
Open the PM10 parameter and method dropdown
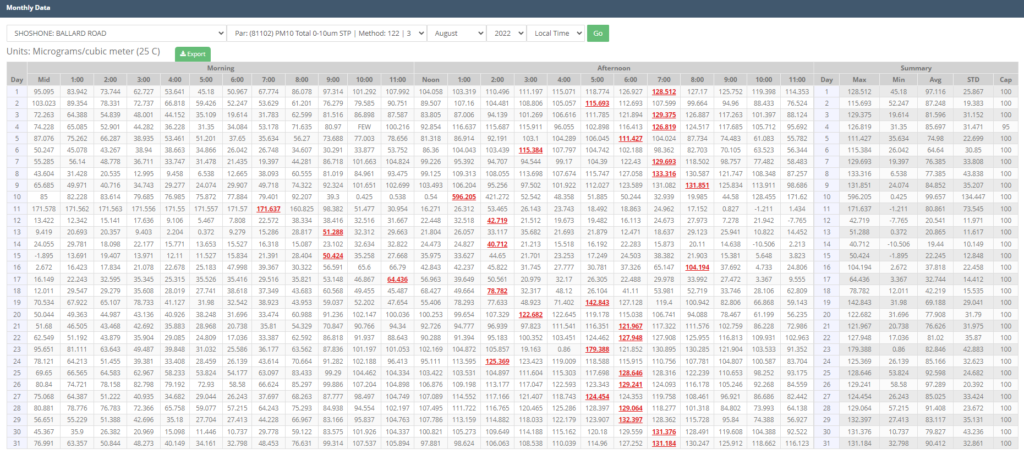(x=327, y=33)
